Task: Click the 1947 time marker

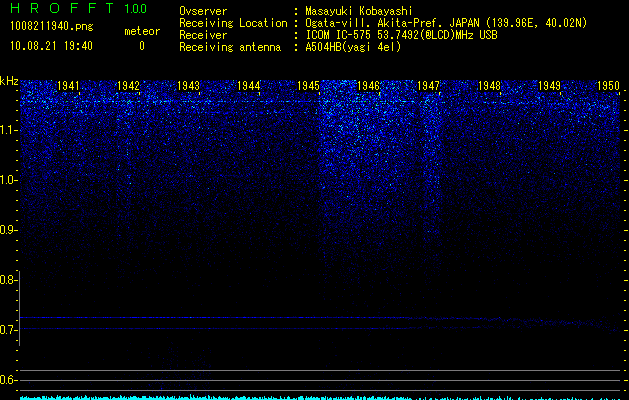Action: (x=428, y=86)
